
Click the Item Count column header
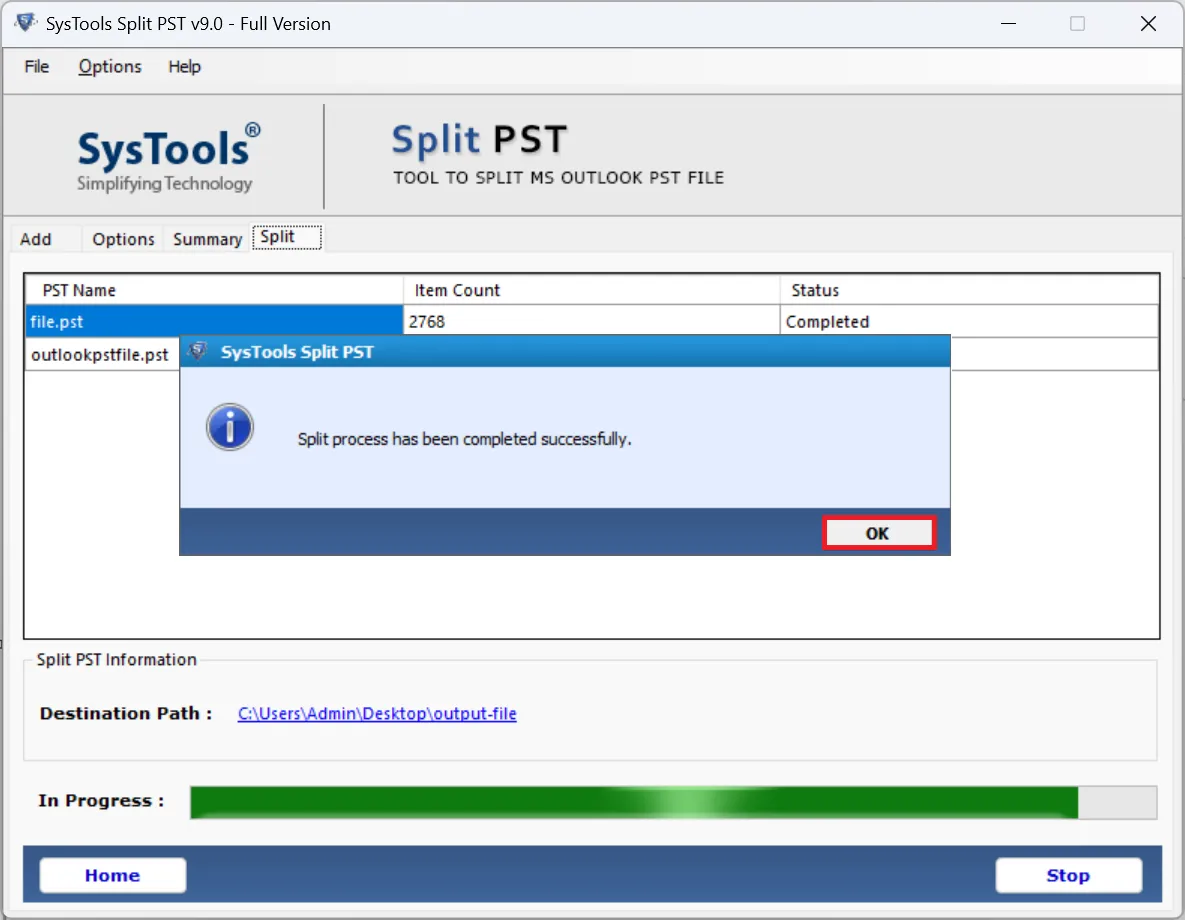(x=591, y=290)
